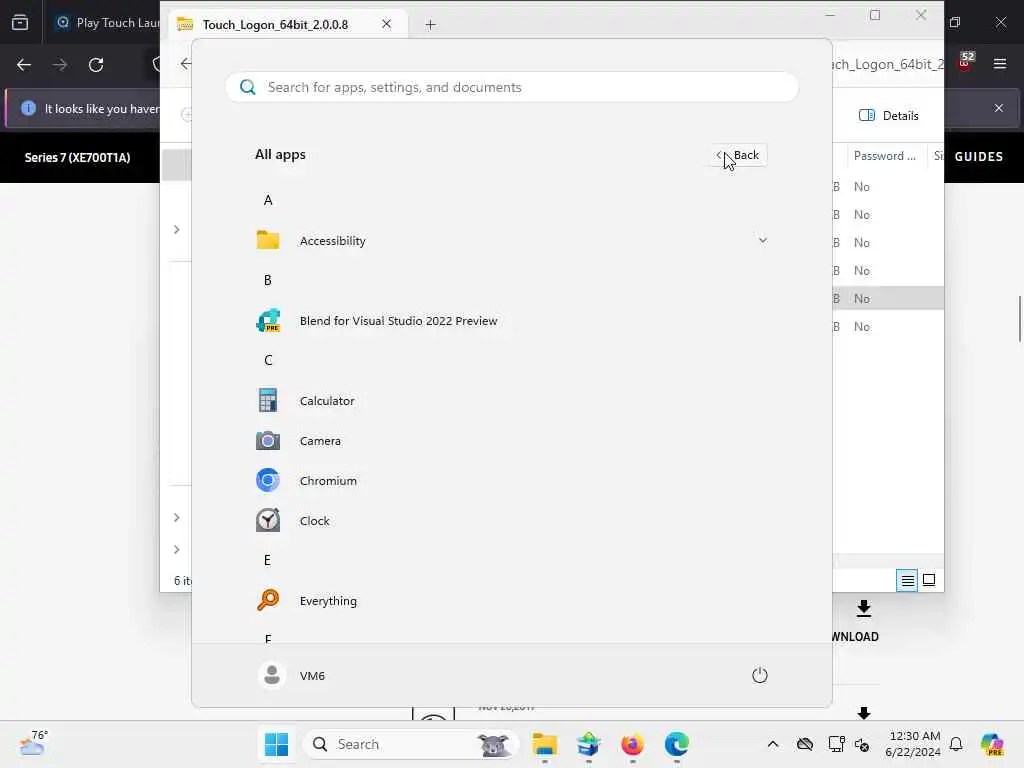Viewport: 1024px width, 768px height.
Task: Open the GUIDES menu on the webpage
Action: point(978,157)
